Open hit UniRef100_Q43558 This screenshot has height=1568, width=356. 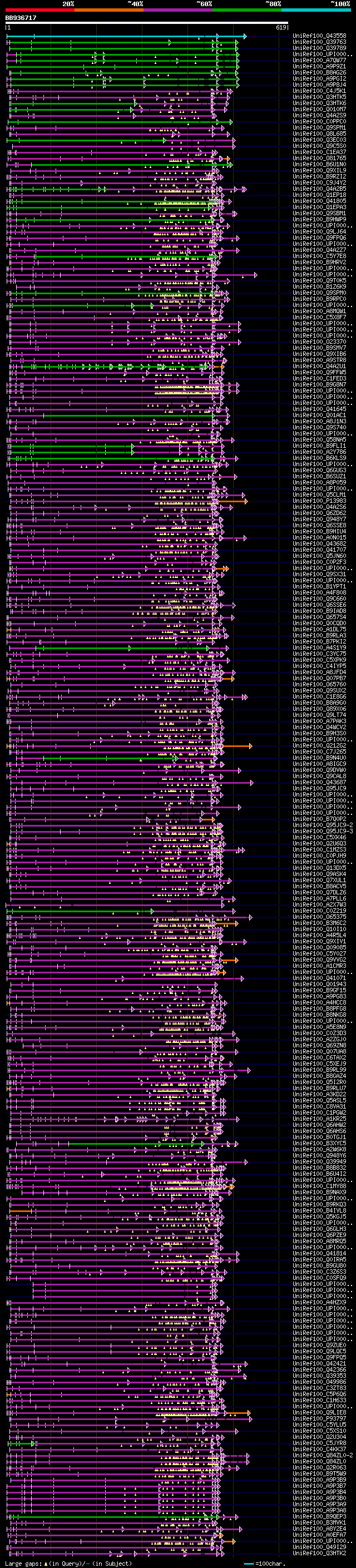(x=319, y=36)
